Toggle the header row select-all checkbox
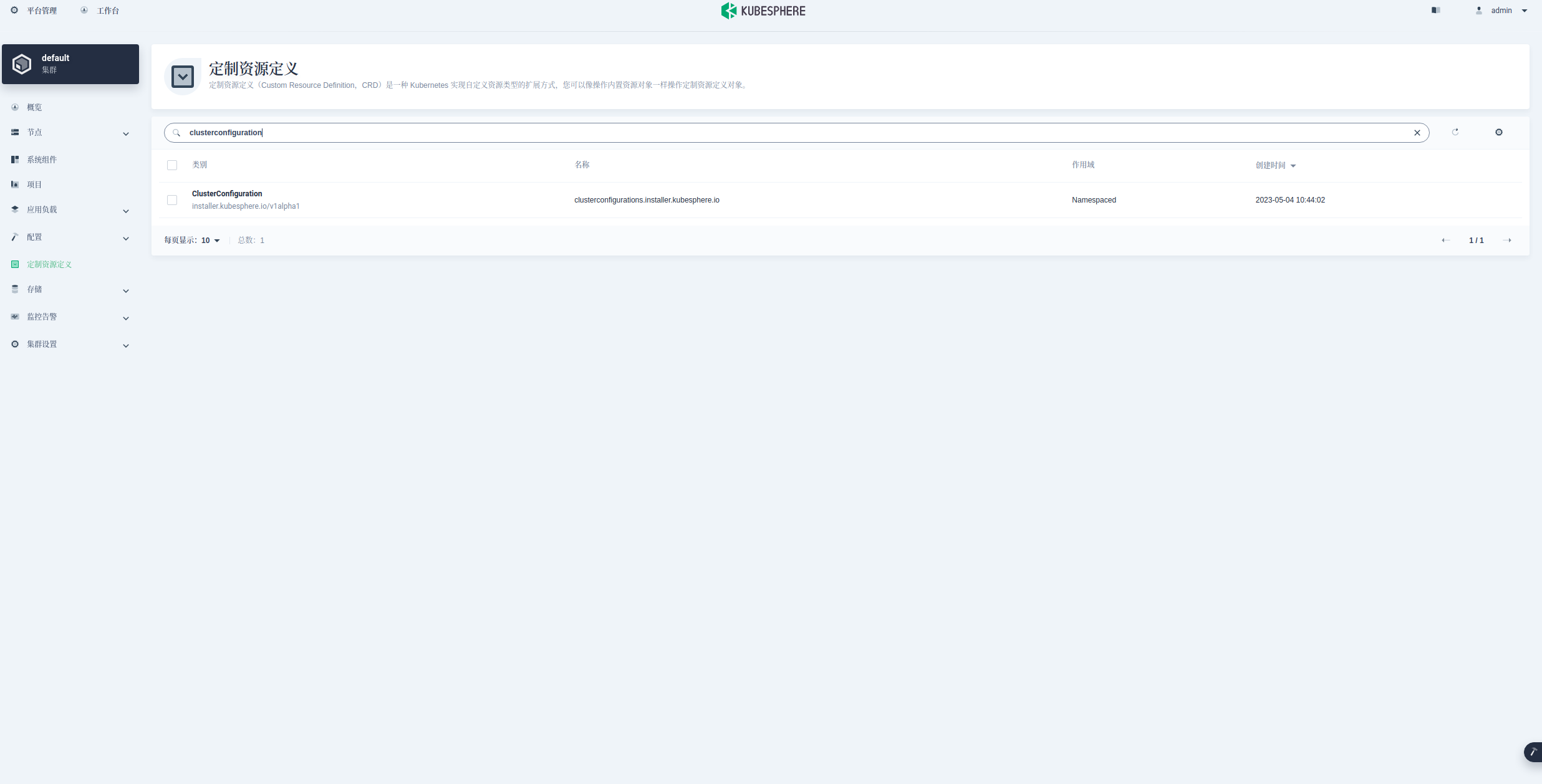The height and width of the screenshot is (784, 1542). pos(172,164)
